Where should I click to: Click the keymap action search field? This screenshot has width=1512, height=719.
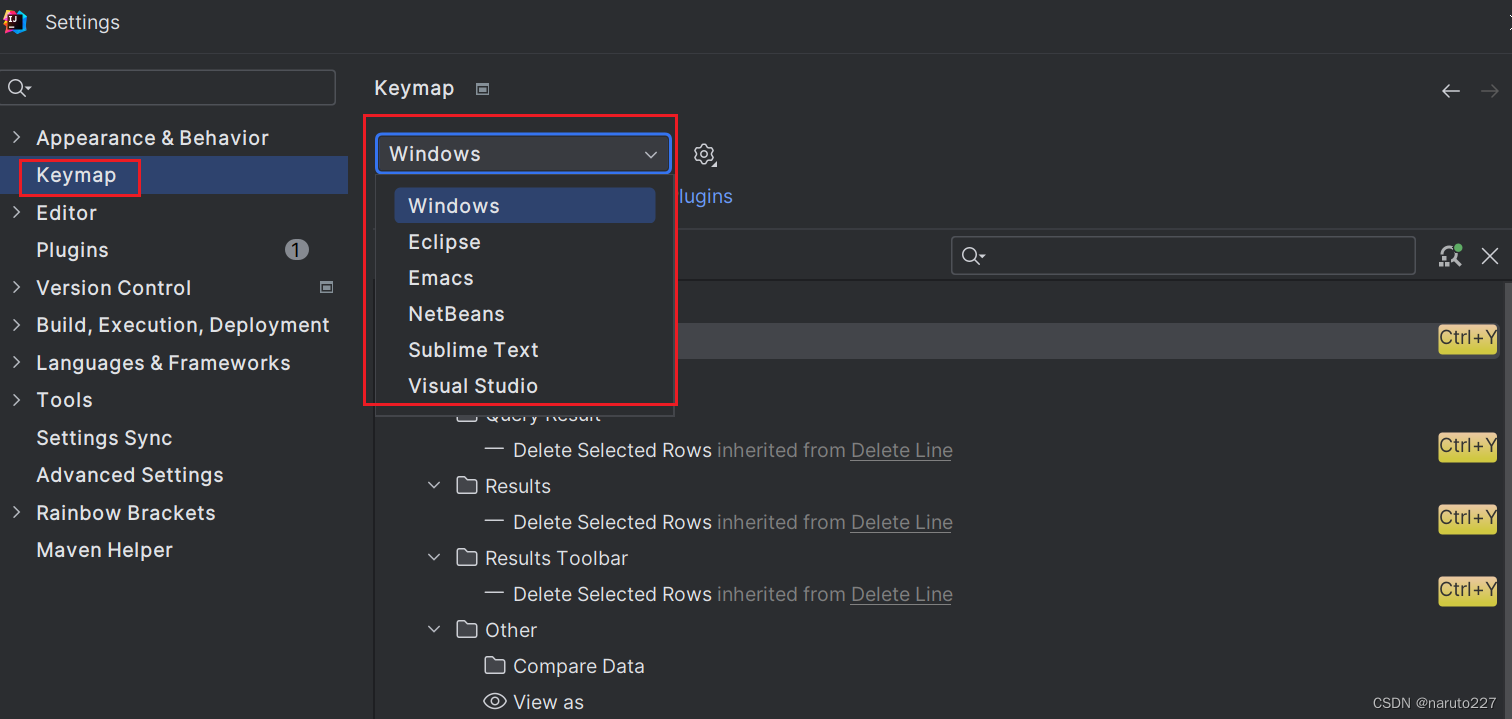click(x=1183, y=256)
